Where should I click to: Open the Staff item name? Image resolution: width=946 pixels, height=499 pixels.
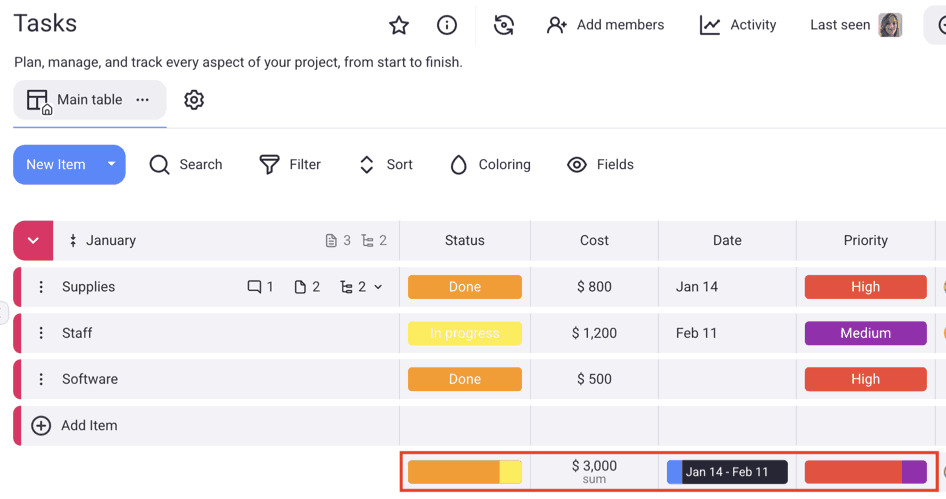[77, 333]
